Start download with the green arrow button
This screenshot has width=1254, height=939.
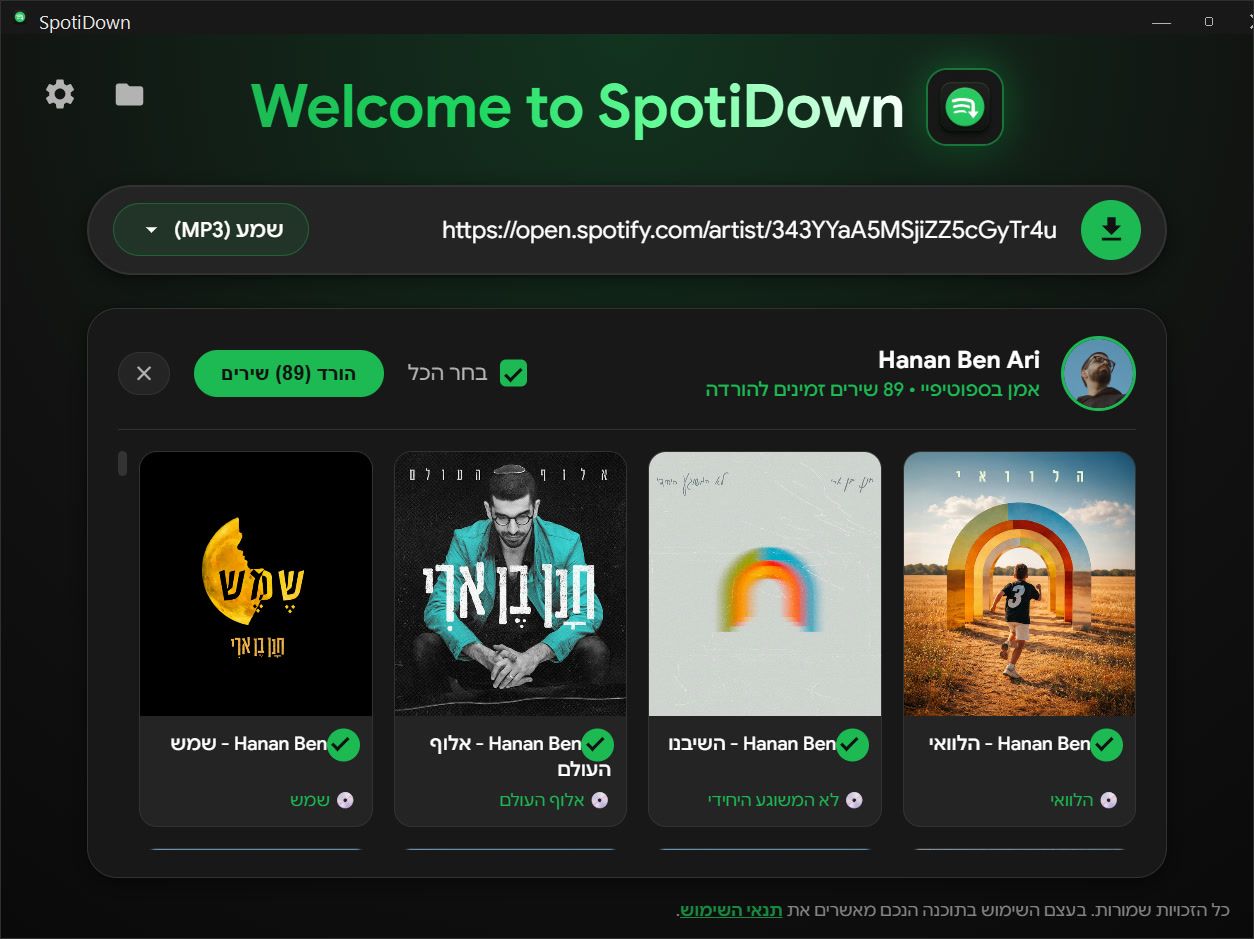point(1110,230)
